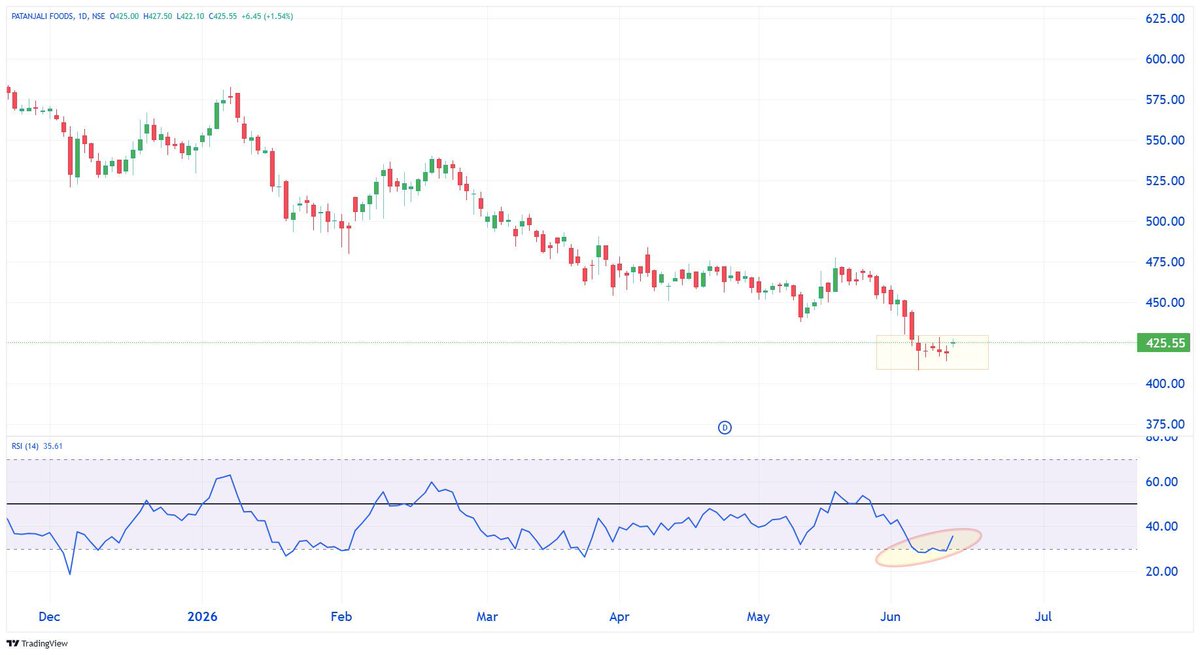Click the "May" label on the time axis
The width and height of the screenshot is (1200, 655).
click(x=759, y=616)
